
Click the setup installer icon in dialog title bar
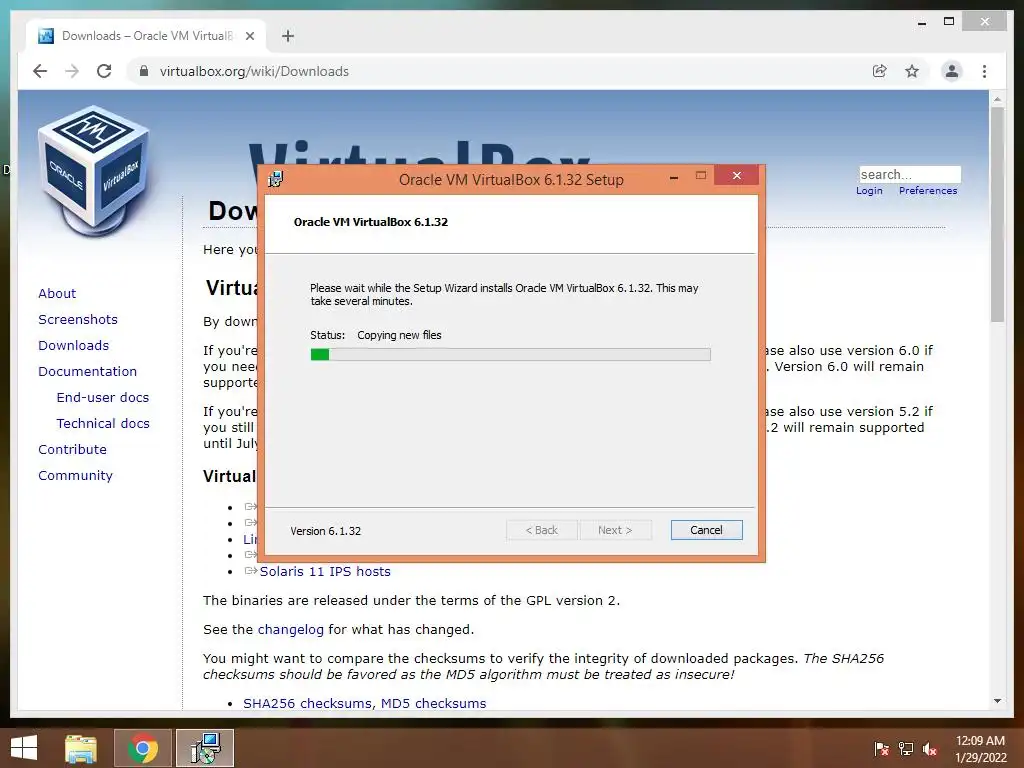pos(276,179)
